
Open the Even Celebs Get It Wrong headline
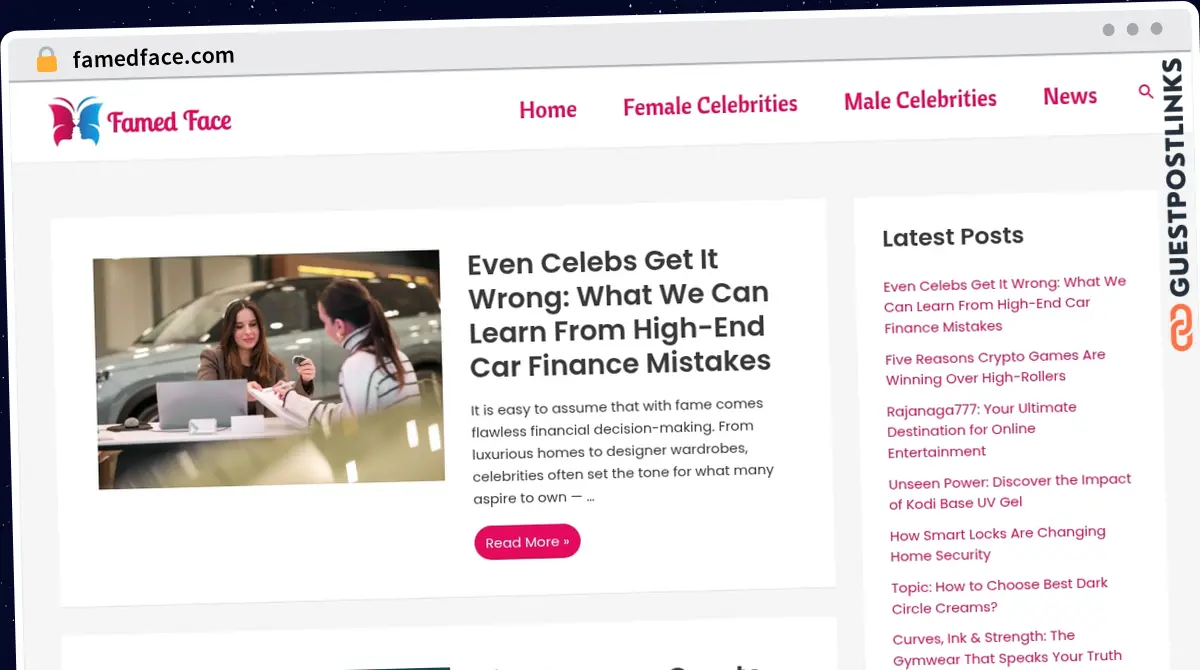[x=619, y=312]
